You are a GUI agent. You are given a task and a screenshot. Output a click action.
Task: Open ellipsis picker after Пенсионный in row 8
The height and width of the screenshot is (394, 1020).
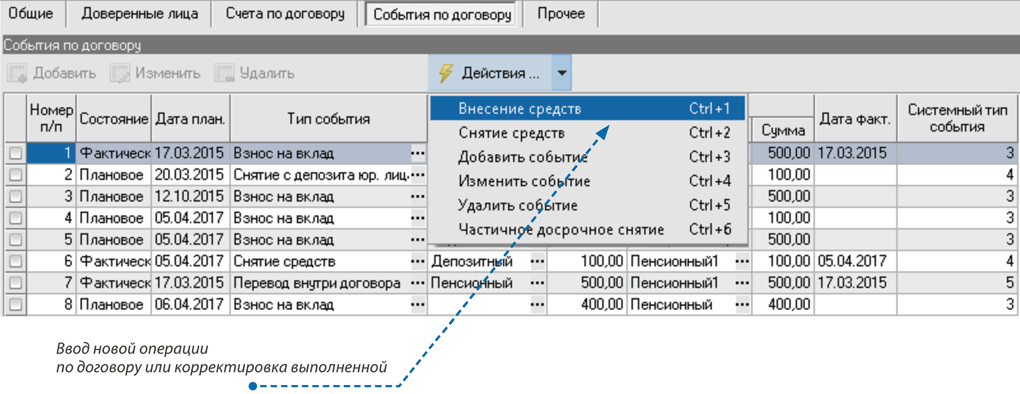(743, 305)
